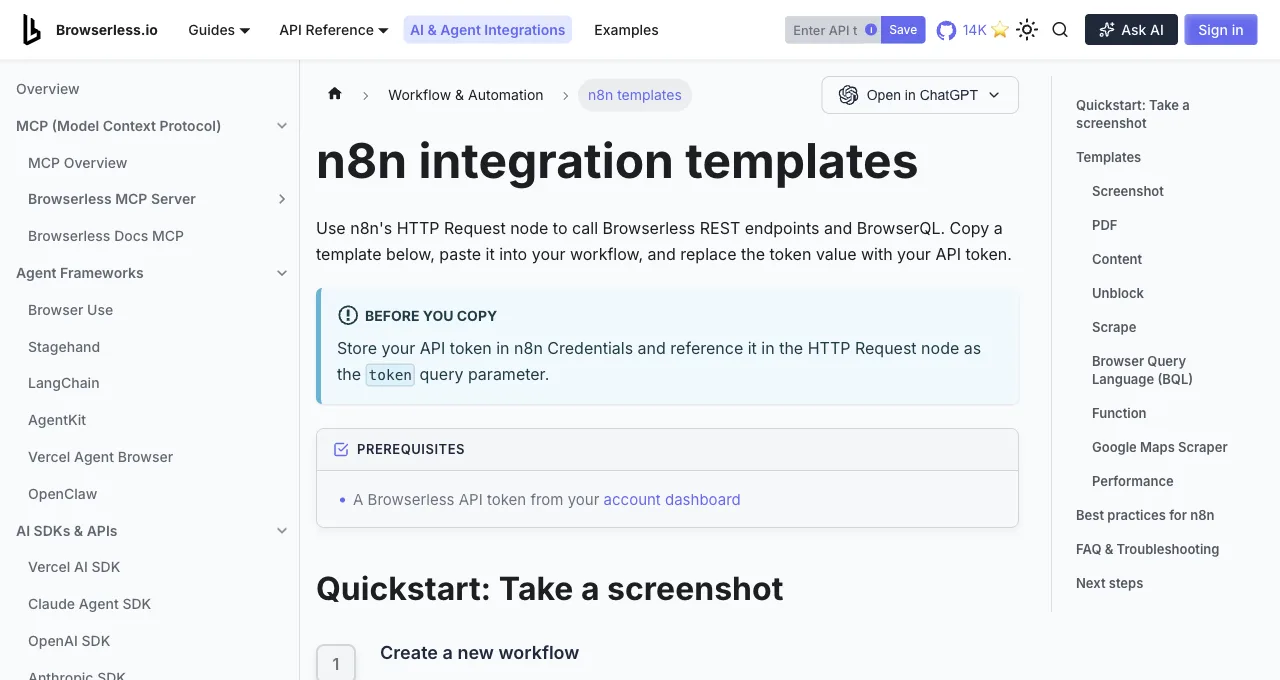Jump to Content template section
This screenshot has height=680, width=1280.
tap(1117, 259)
